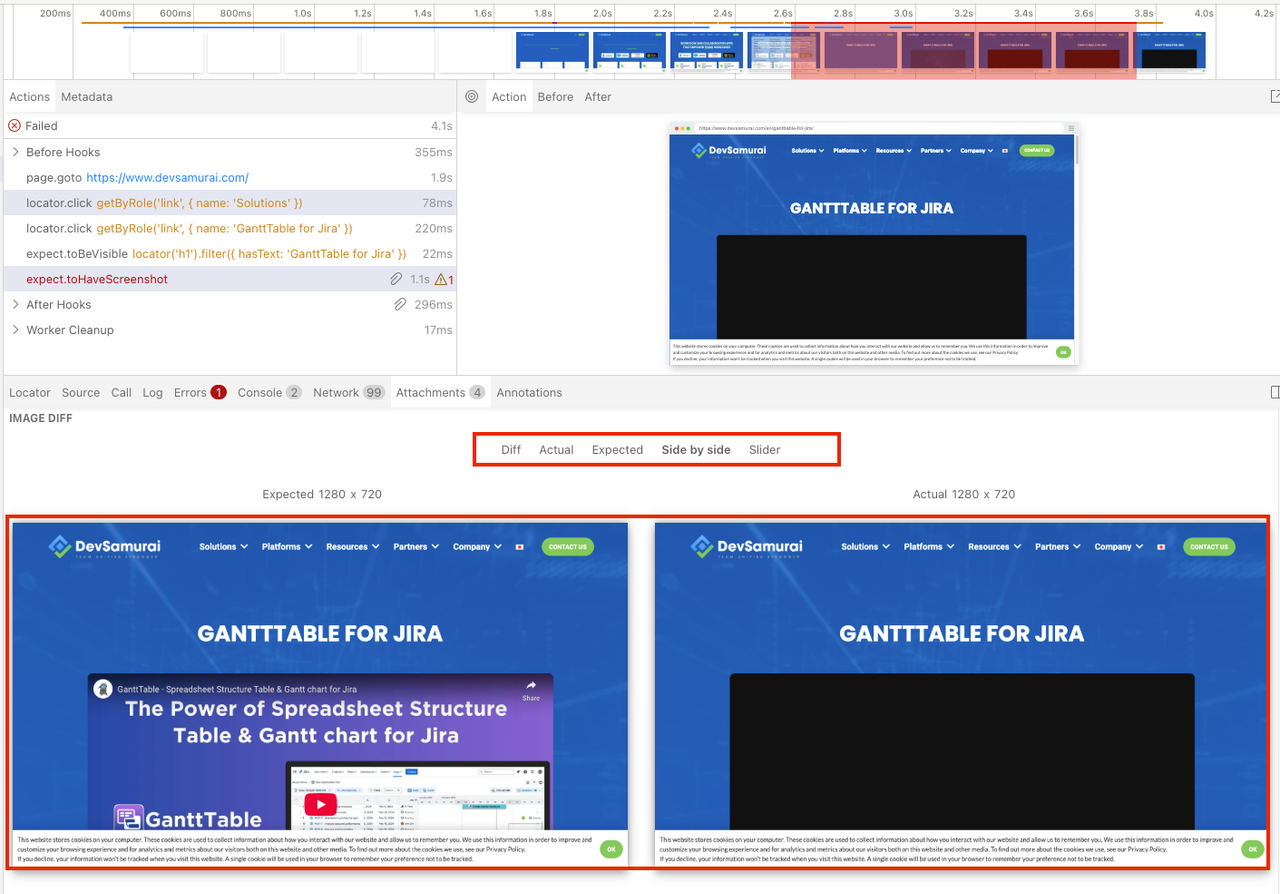Open Partners dropdown in Actual image
Screen dimensions: 1280x894
[x=1058, y=547]
